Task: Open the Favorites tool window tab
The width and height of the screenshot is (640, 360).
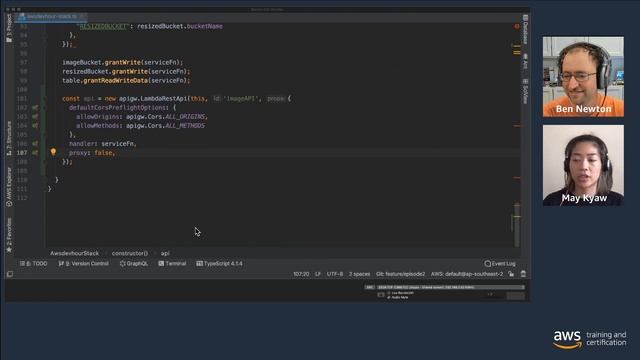Action: pos(9,235)
